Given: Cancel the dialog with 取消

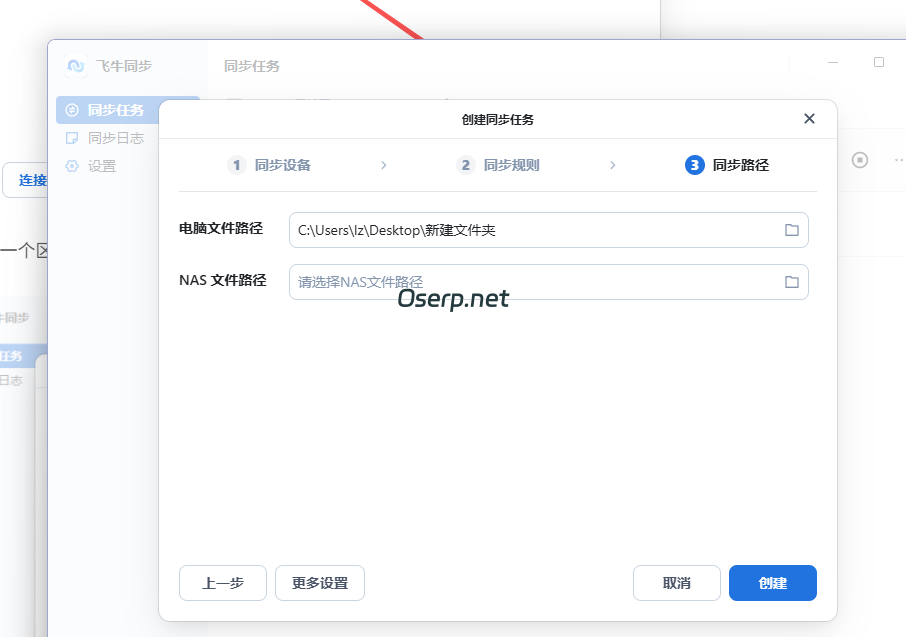Looking at the screenshot, I should pyautogui.click(x=676, y=583).
